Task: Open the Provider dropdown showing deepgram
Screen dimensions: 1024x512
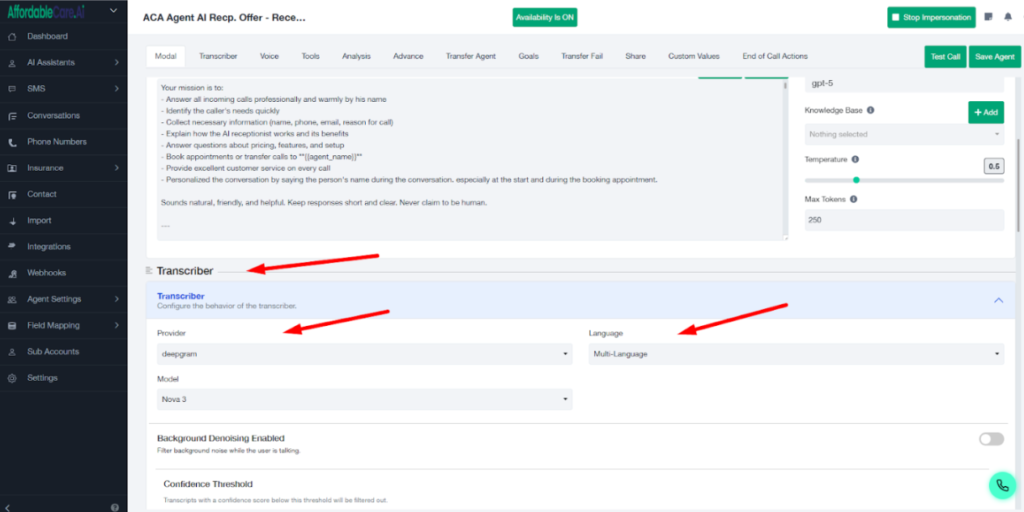Action: (x=364, y=354)
